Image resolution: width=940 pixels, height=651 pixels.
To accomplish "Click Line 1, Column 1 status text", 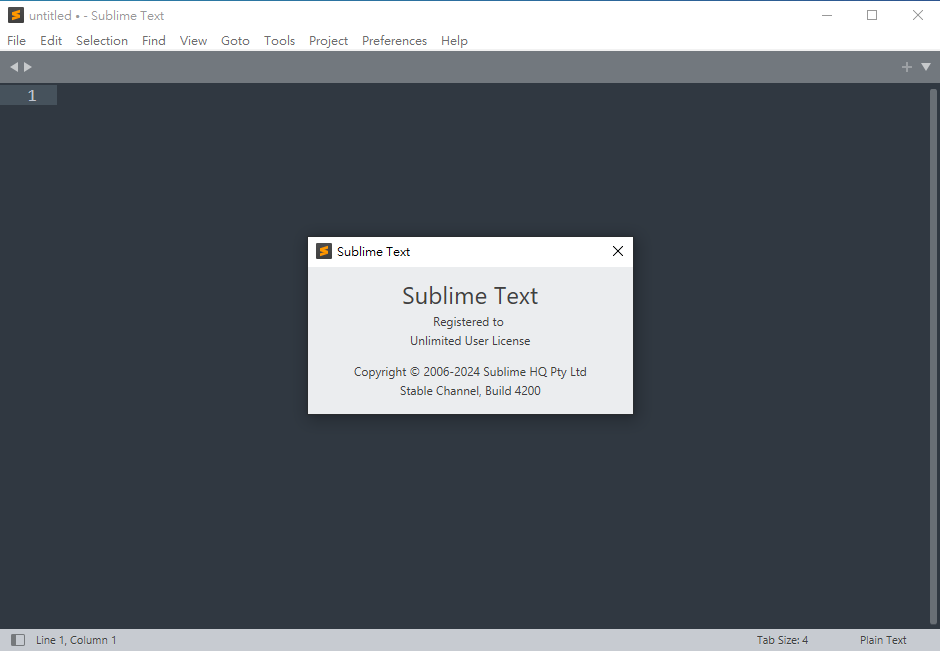I will [76, 640].
